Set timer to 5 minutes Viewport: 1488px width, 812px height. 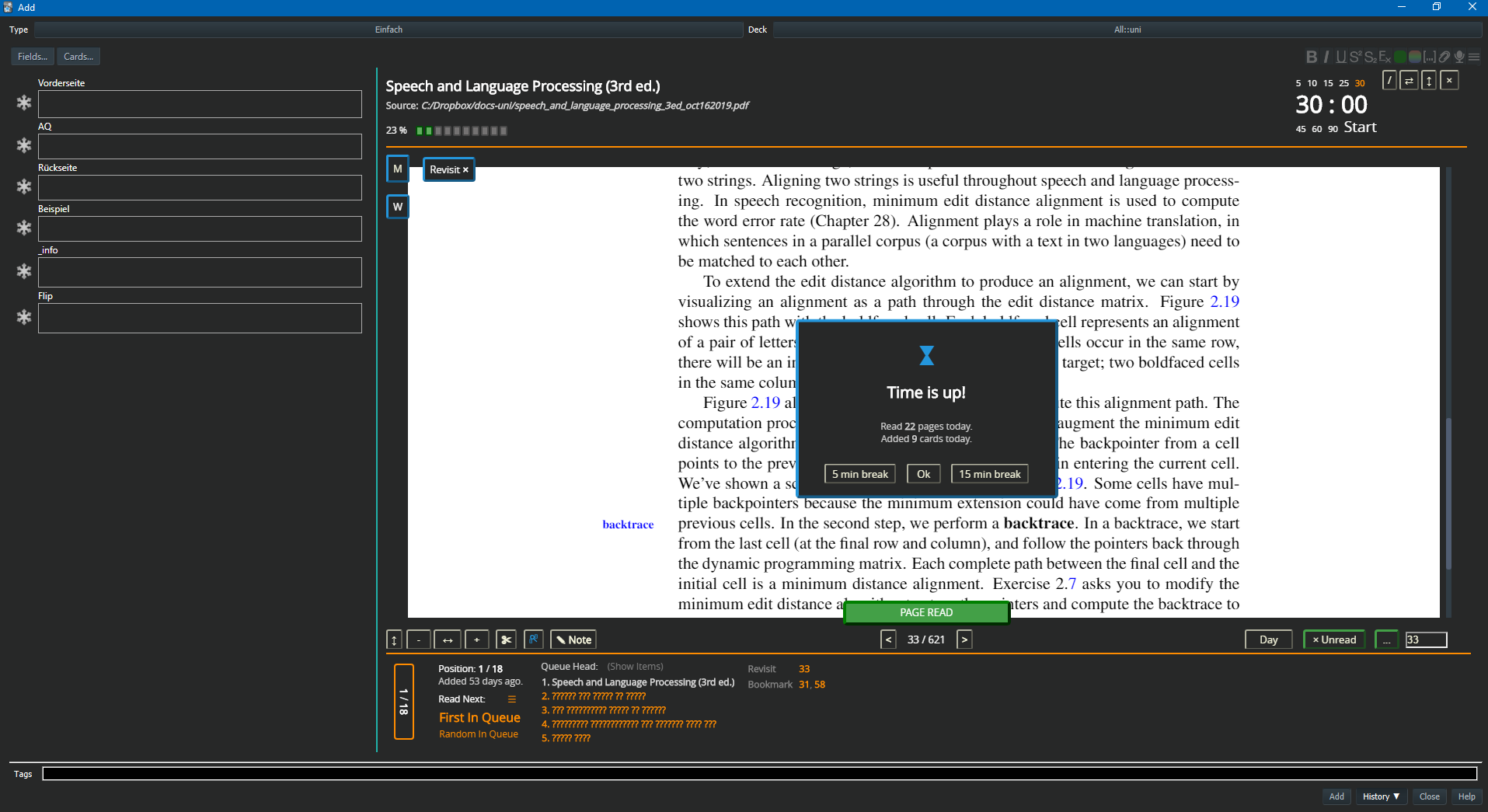pos(1298,83)
